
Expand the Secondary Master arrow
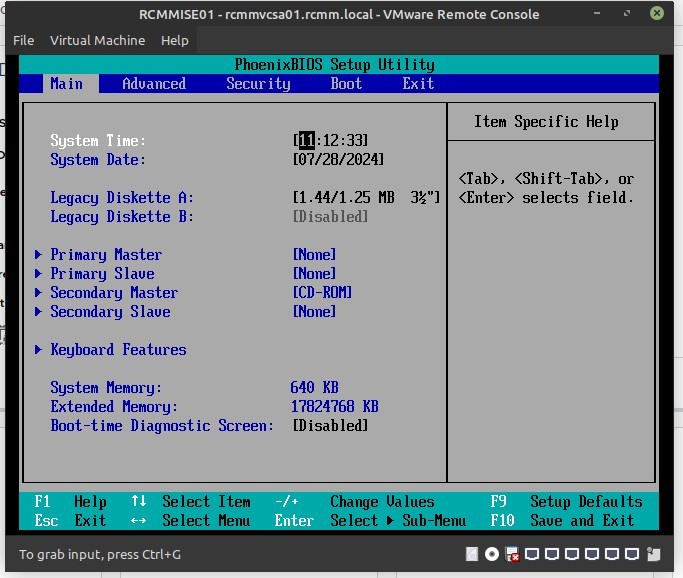point(38,292)
